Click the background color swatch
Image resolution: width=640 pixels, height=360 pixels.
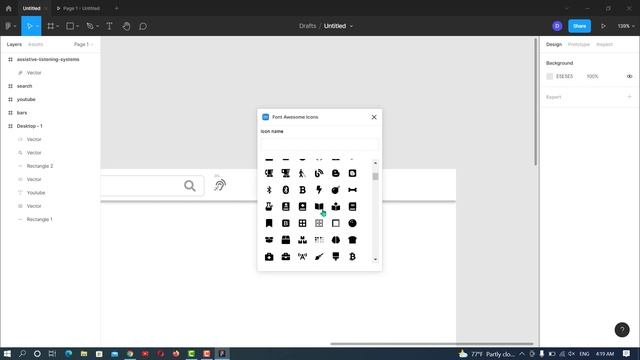pos(549,76)
